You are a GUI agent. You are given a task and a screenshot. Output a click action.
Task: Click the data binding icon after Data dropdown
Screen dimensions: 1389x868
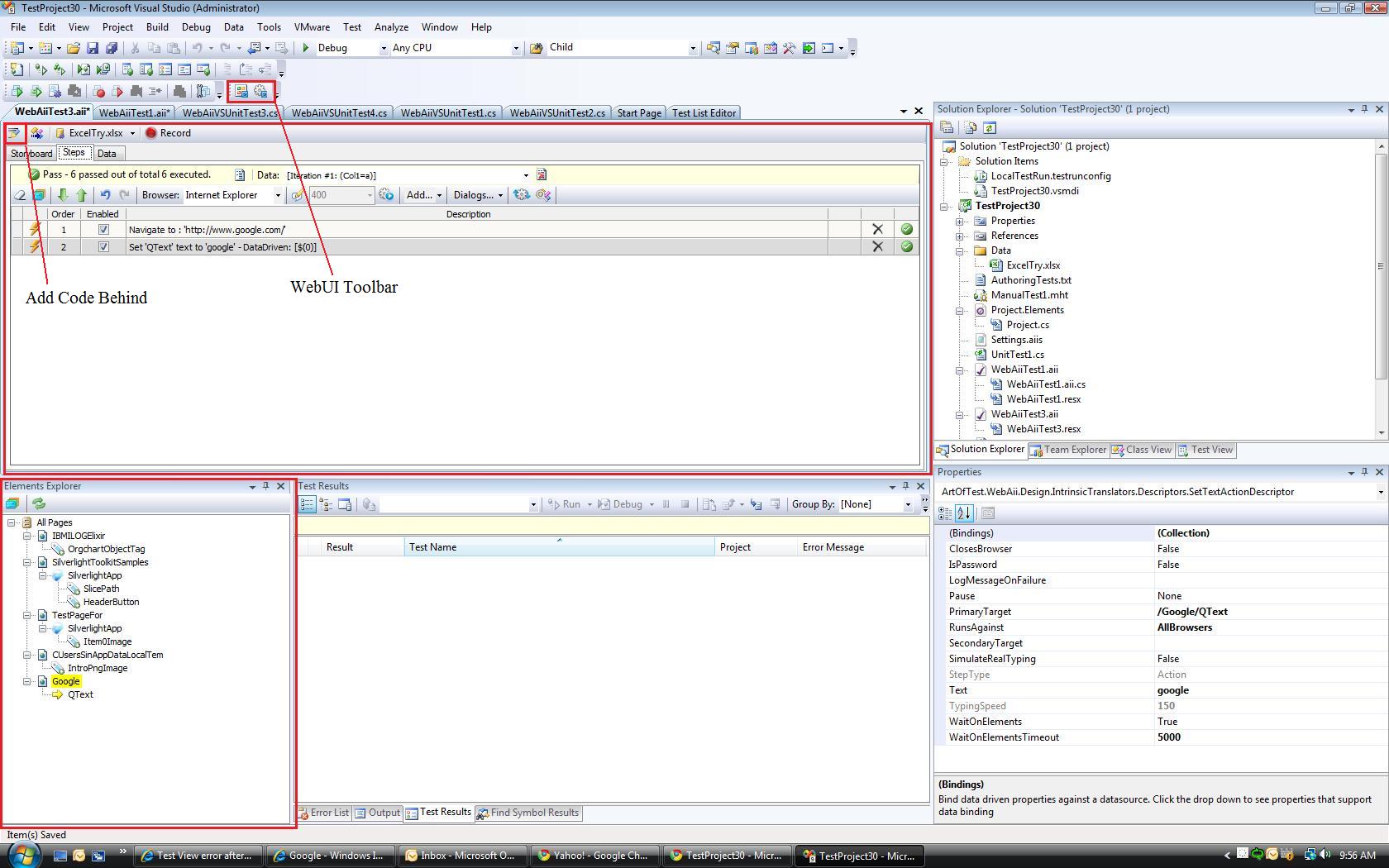(542, 174)
